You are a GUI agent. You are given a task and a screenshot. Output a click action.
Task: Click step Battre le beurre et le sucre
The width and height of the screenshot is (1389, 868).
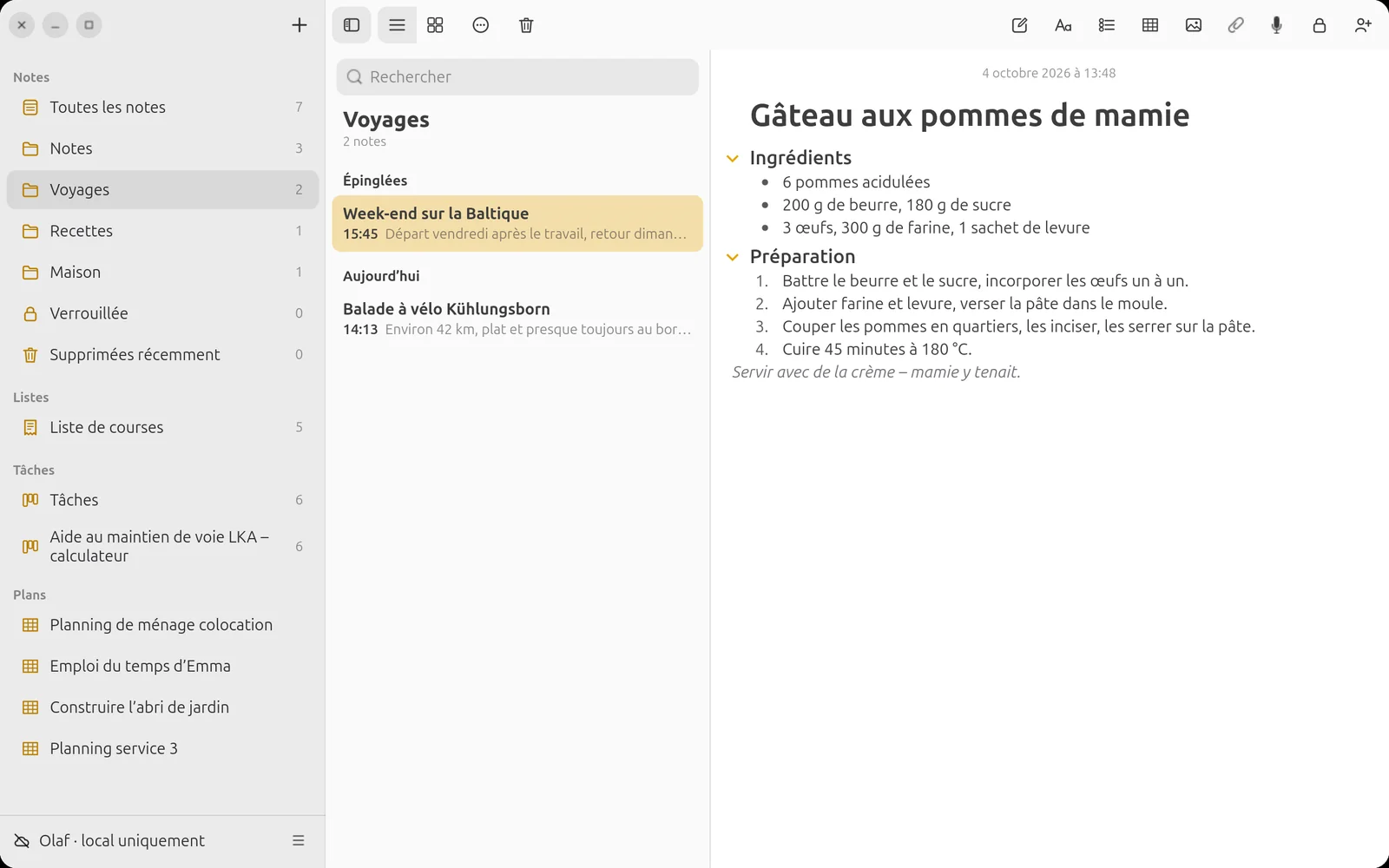985,280
